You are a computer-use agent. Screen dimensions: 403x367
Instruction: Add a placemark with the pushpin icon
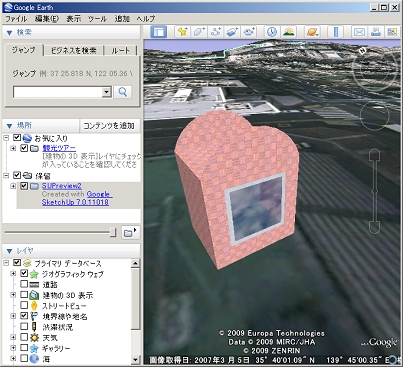coord(182,32)
